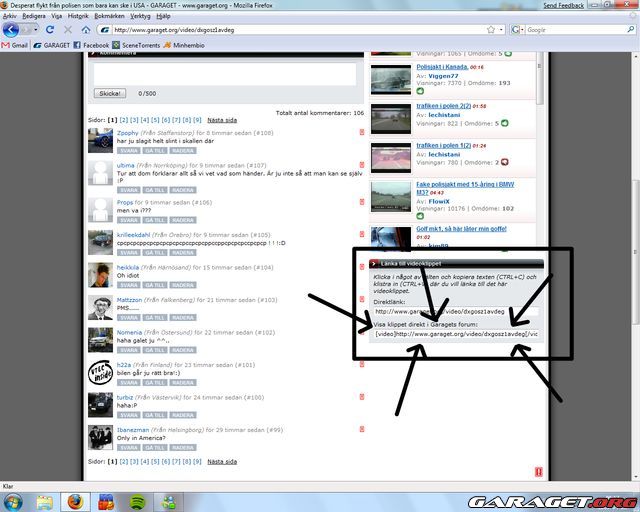Click the Windows Start button
Image resolution: width=640 pixels, height=512 pixels.
click(12, 500)
